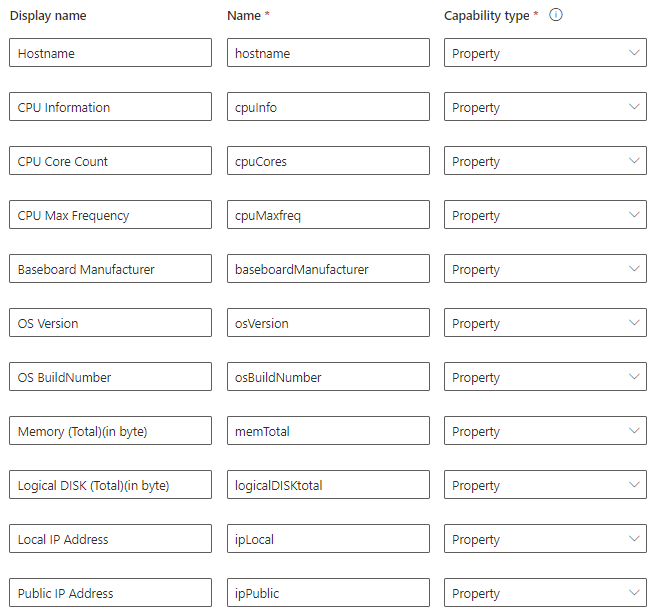The width and height of the screenshot is (654, 614).
Task: Expand Capability type dropdown for memTotal
Action: (545, 431)
